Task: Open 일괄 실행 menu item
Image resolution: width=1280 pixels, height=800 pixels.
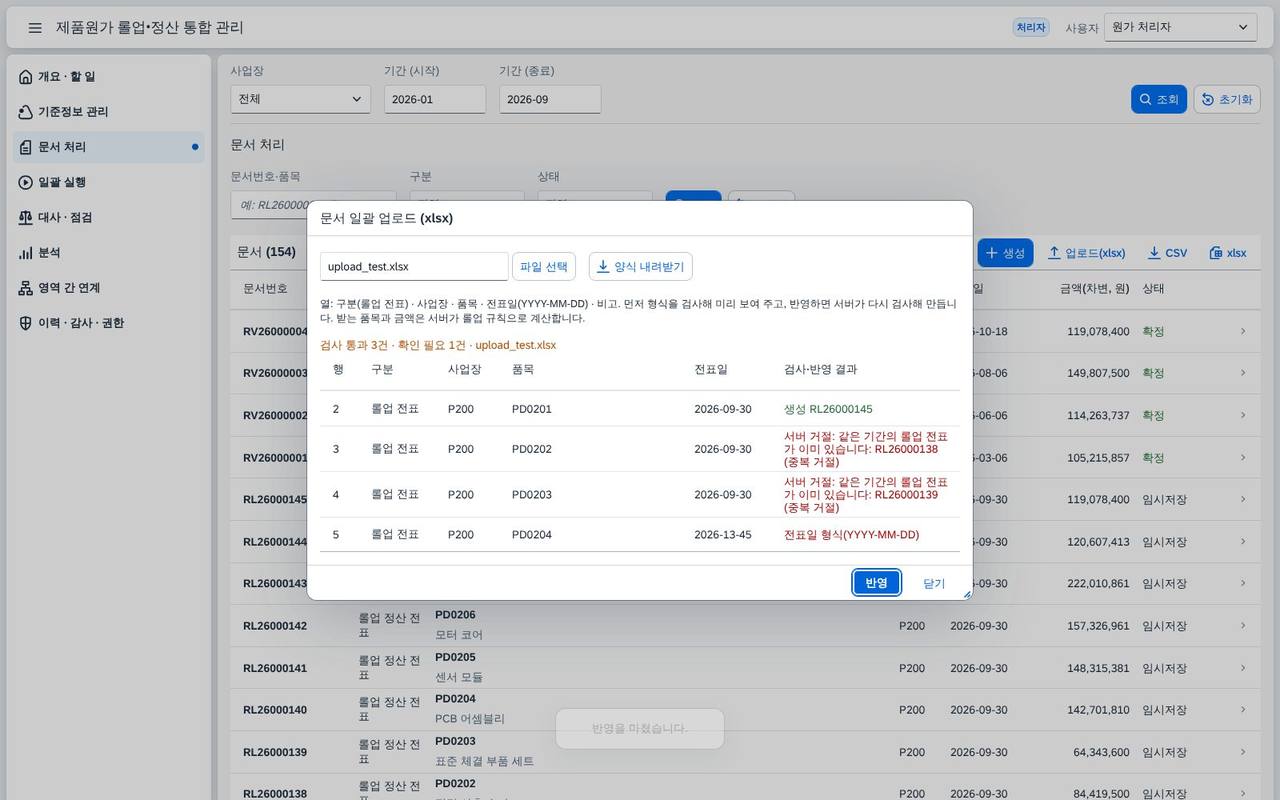Action: tap(109, 182)
